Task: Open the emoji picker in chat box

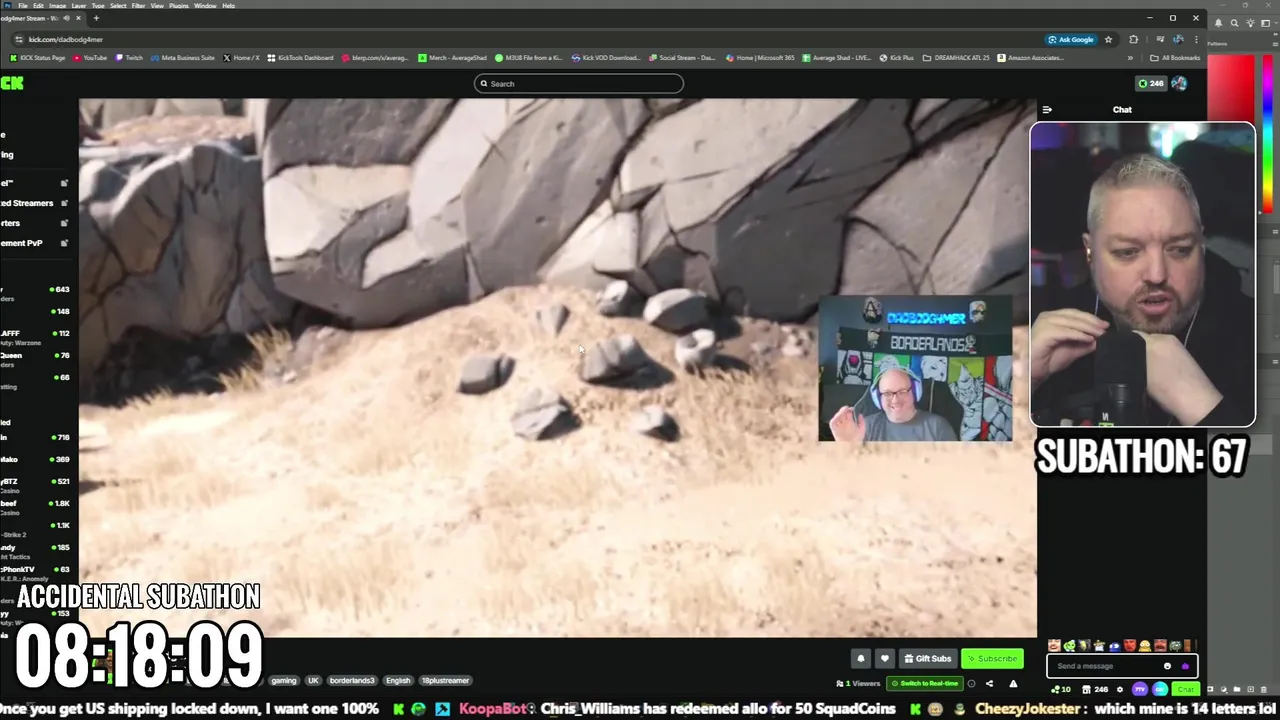Action: point(1167,666)
